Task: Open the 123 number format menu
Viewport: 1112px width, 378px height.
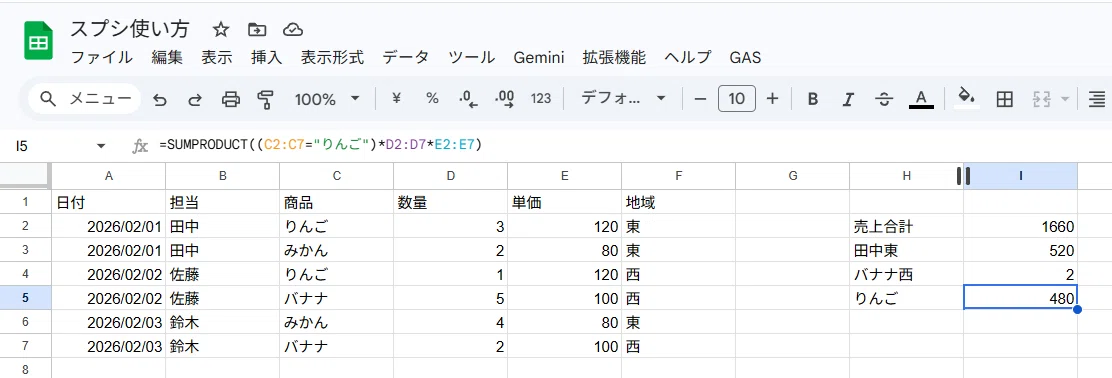Action: pos(541,99)
